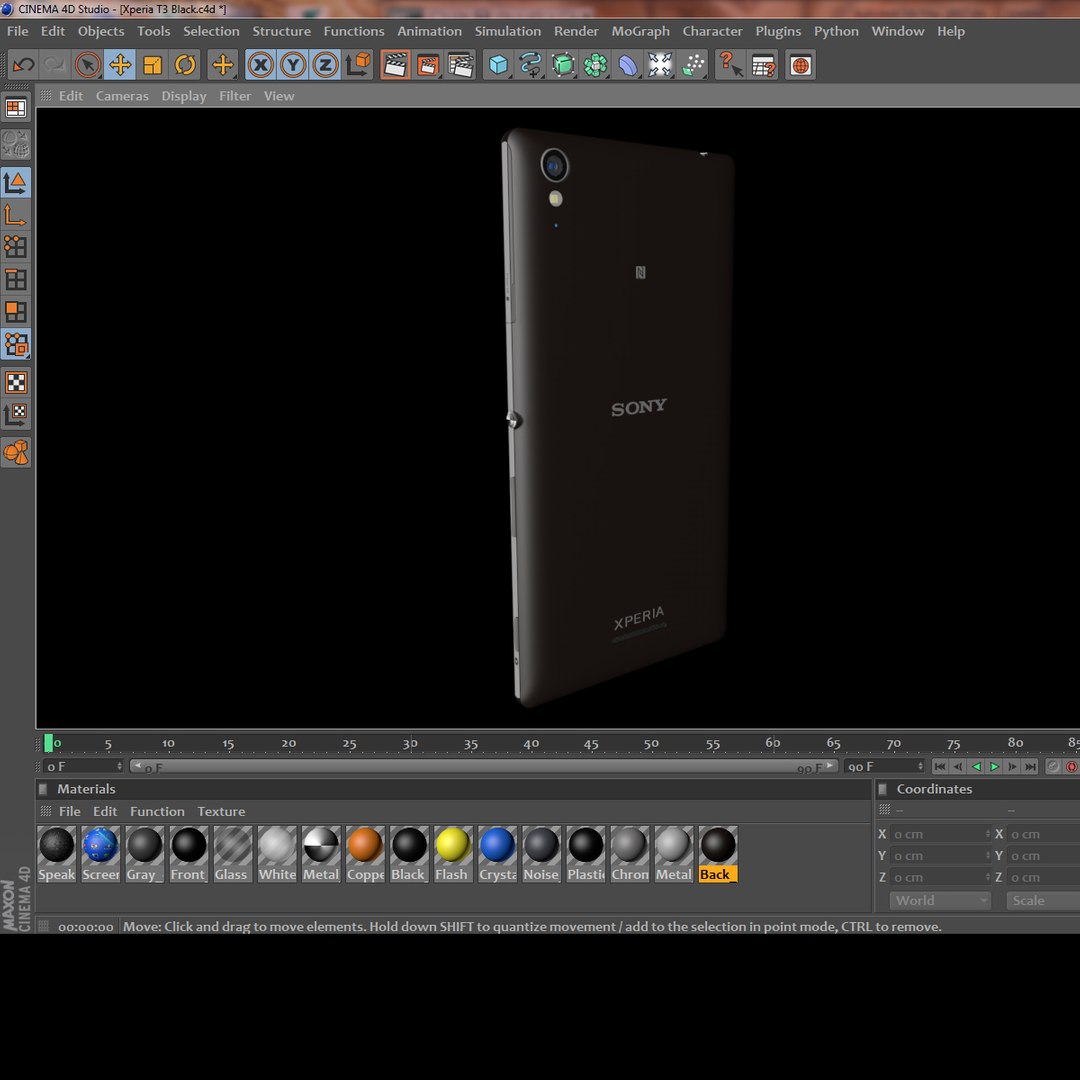Viewport: 1080px width, 1080px height.
Task: Open the File menu
Action: click(17, 31)
